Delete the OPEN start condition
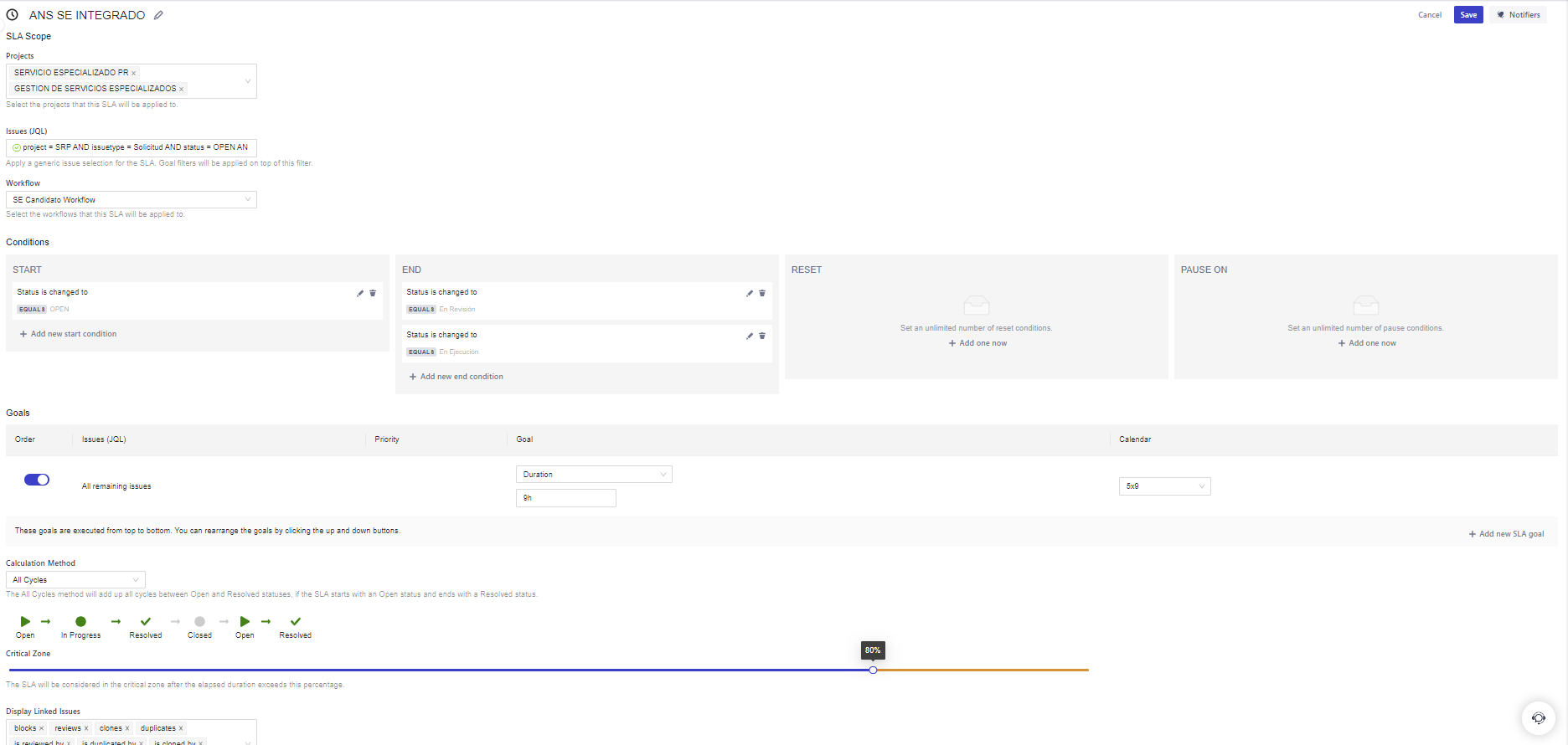Image resolution: width=1568 pixels, height=745 pixels. click(x=373, y=293)
